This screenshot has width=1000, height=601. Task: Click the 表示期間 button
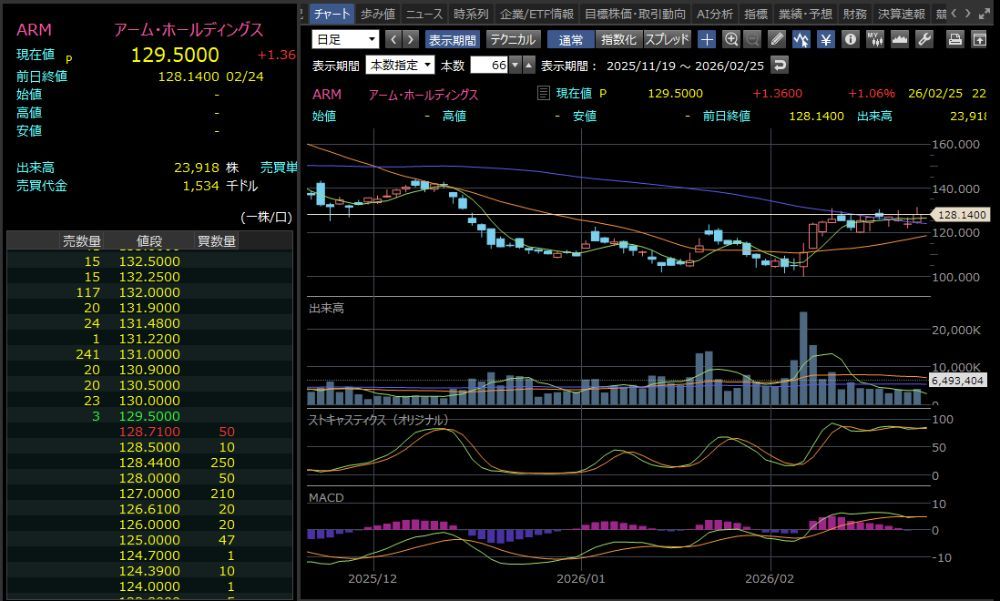452,40
